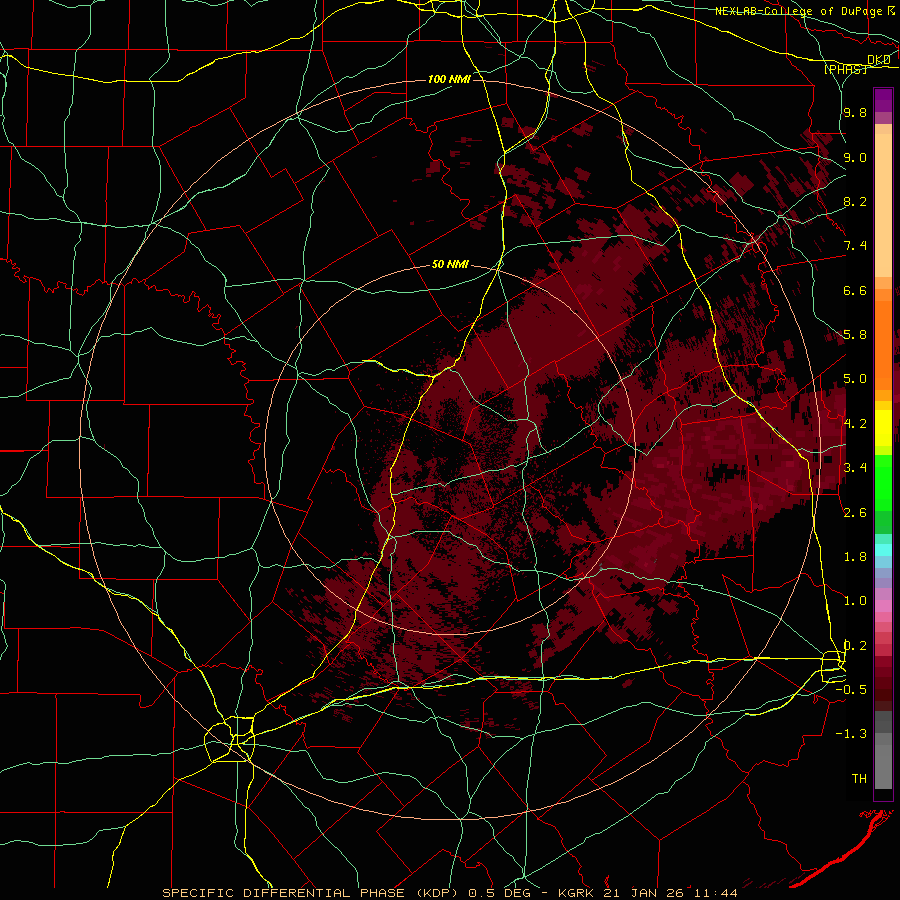This screenshot has height=900, width=900.
Task: Click the 8.2 scale label
Action: 855,201
